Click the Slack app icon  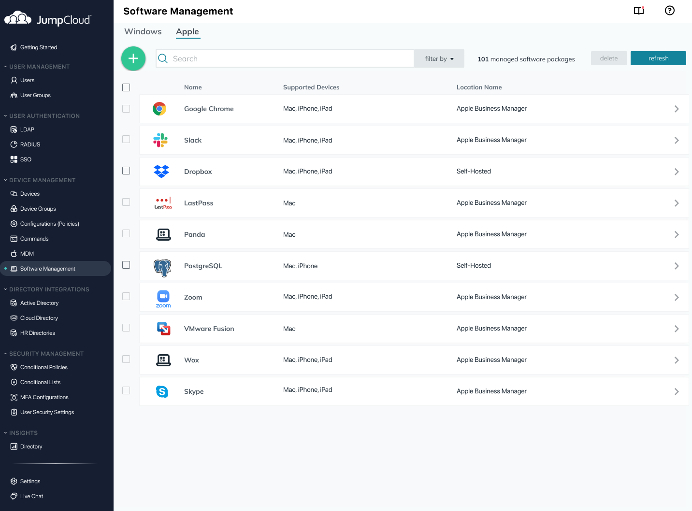[x=160, y=140]
